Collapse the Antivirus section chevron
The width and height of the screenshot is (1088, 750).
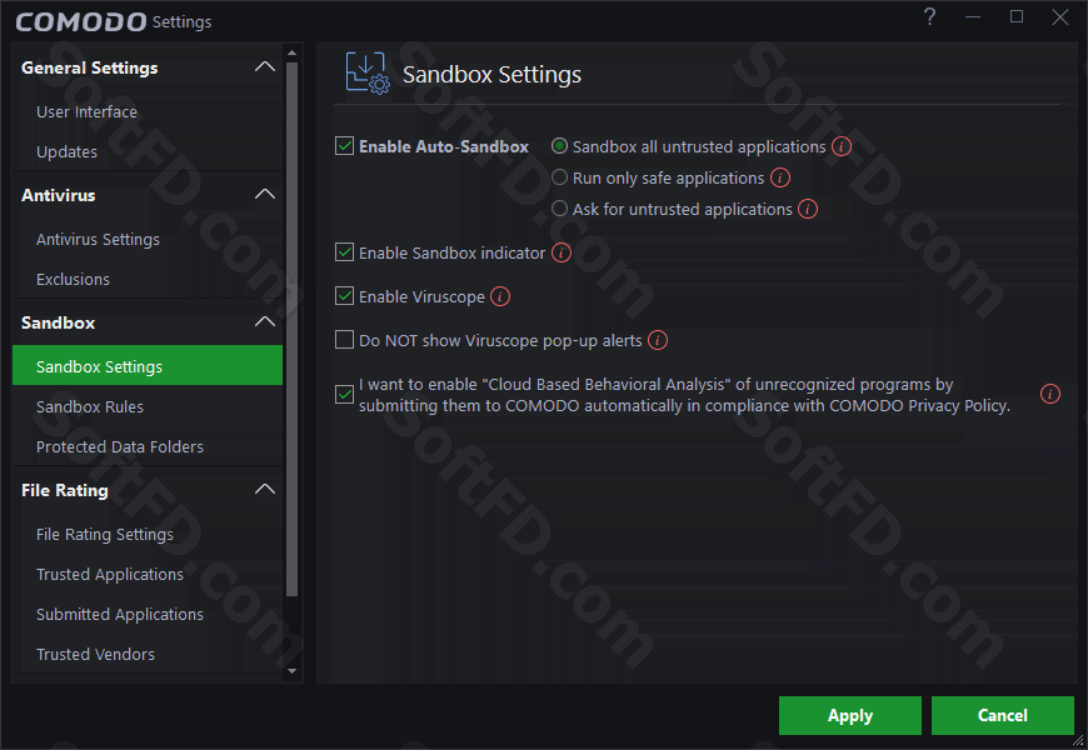pos(265,194)
